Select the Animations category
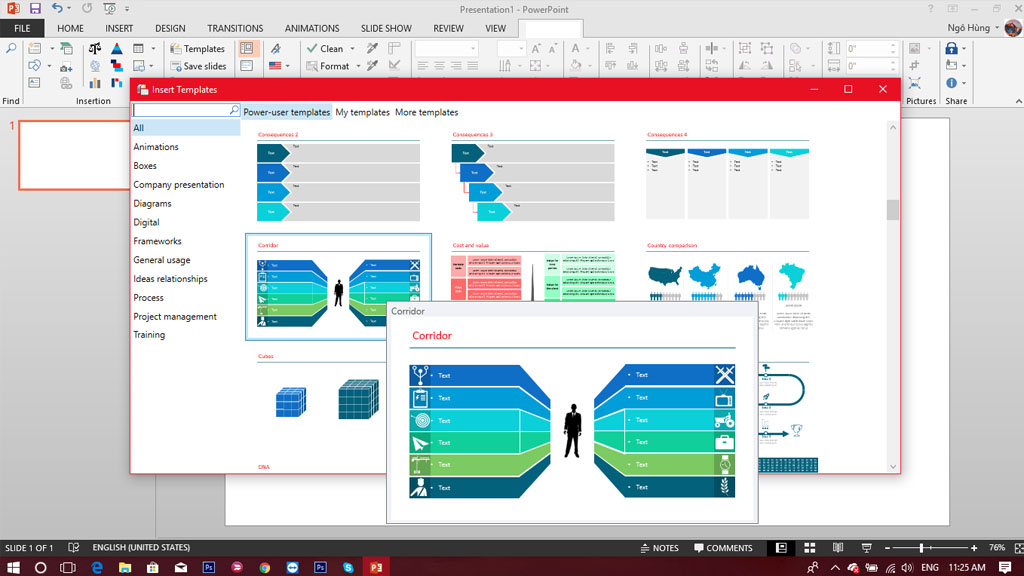Viewport: 1024px width, 576px height. coord(156,147)
